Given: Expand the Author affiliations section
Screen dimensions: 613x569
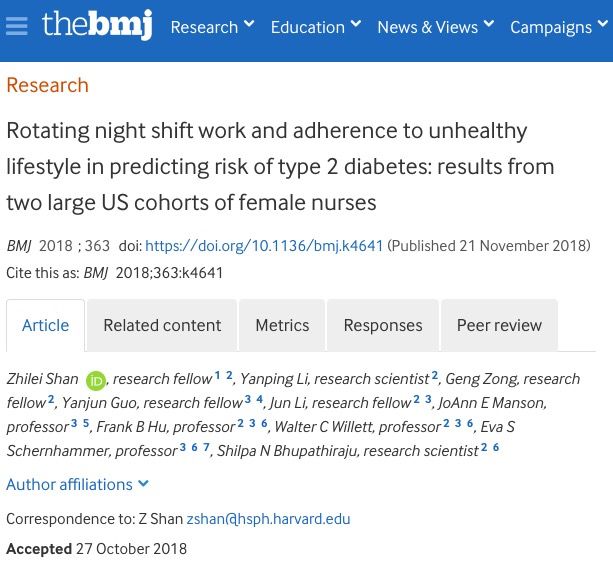Looking at the screenshot, I should tap(77, 485).
